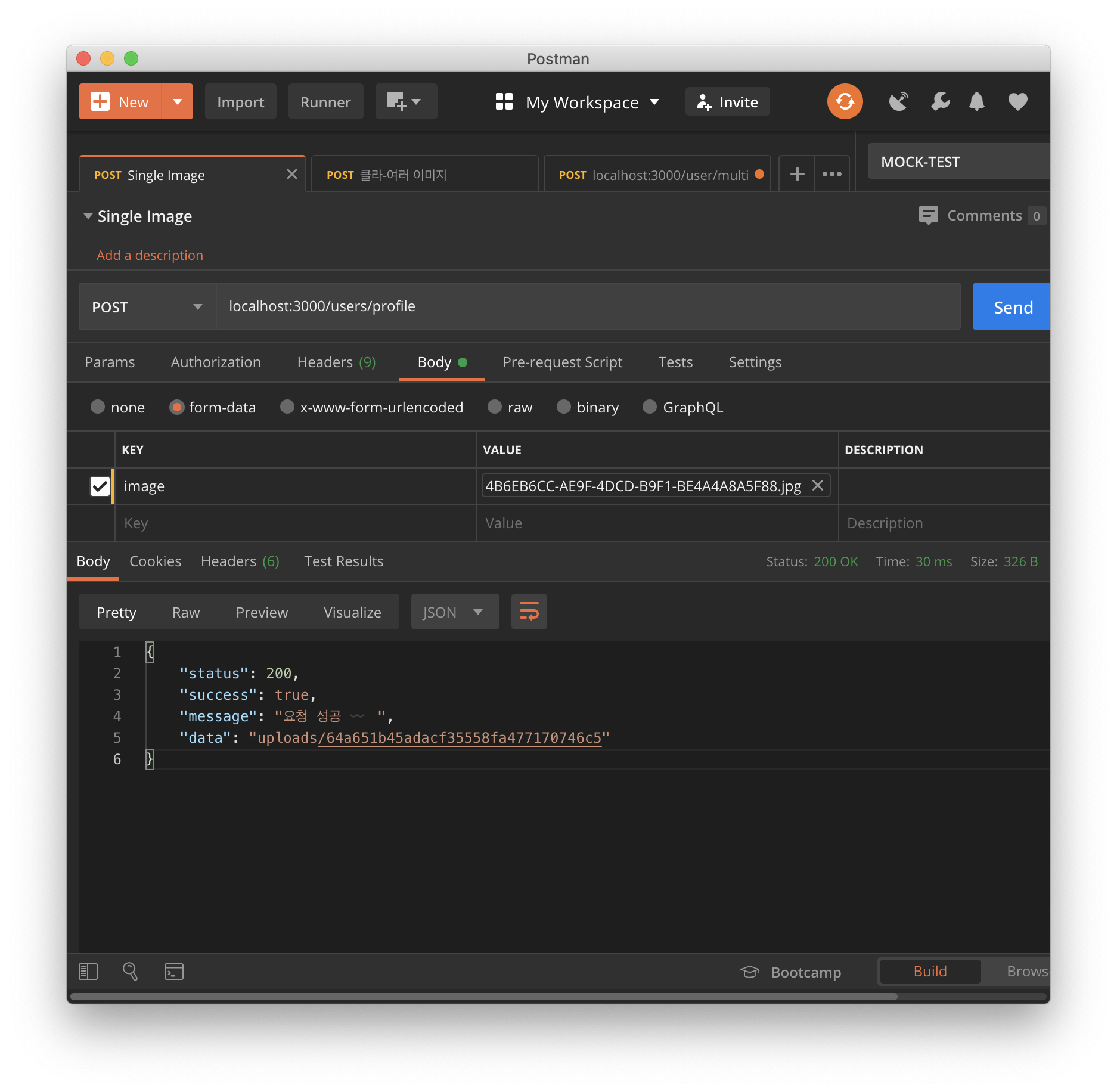Image resolution: width=1117 pixels, height=1092 pixels.
Task: Open settings wrench icon
Action: (940, 101)
